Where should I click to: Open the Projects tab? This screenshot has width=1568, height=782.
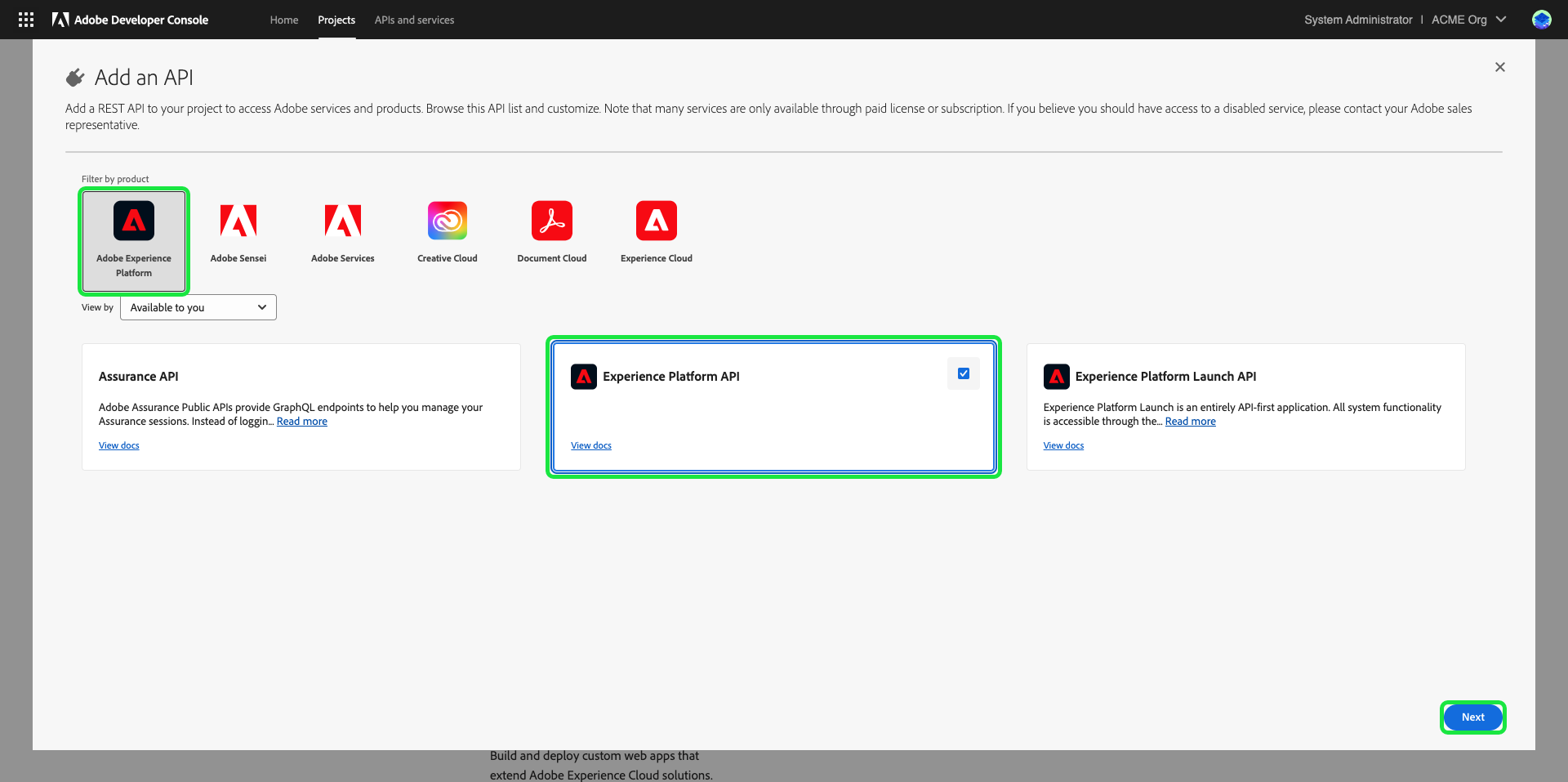[336, 20]
